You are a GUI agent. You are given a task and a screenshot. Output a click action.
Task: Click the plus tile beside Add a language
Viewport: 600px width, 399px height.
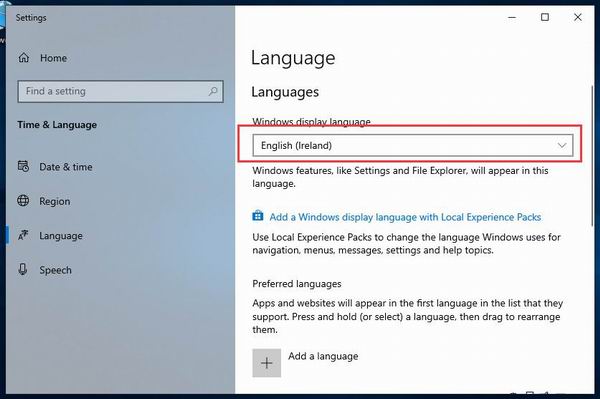(267, 363)
